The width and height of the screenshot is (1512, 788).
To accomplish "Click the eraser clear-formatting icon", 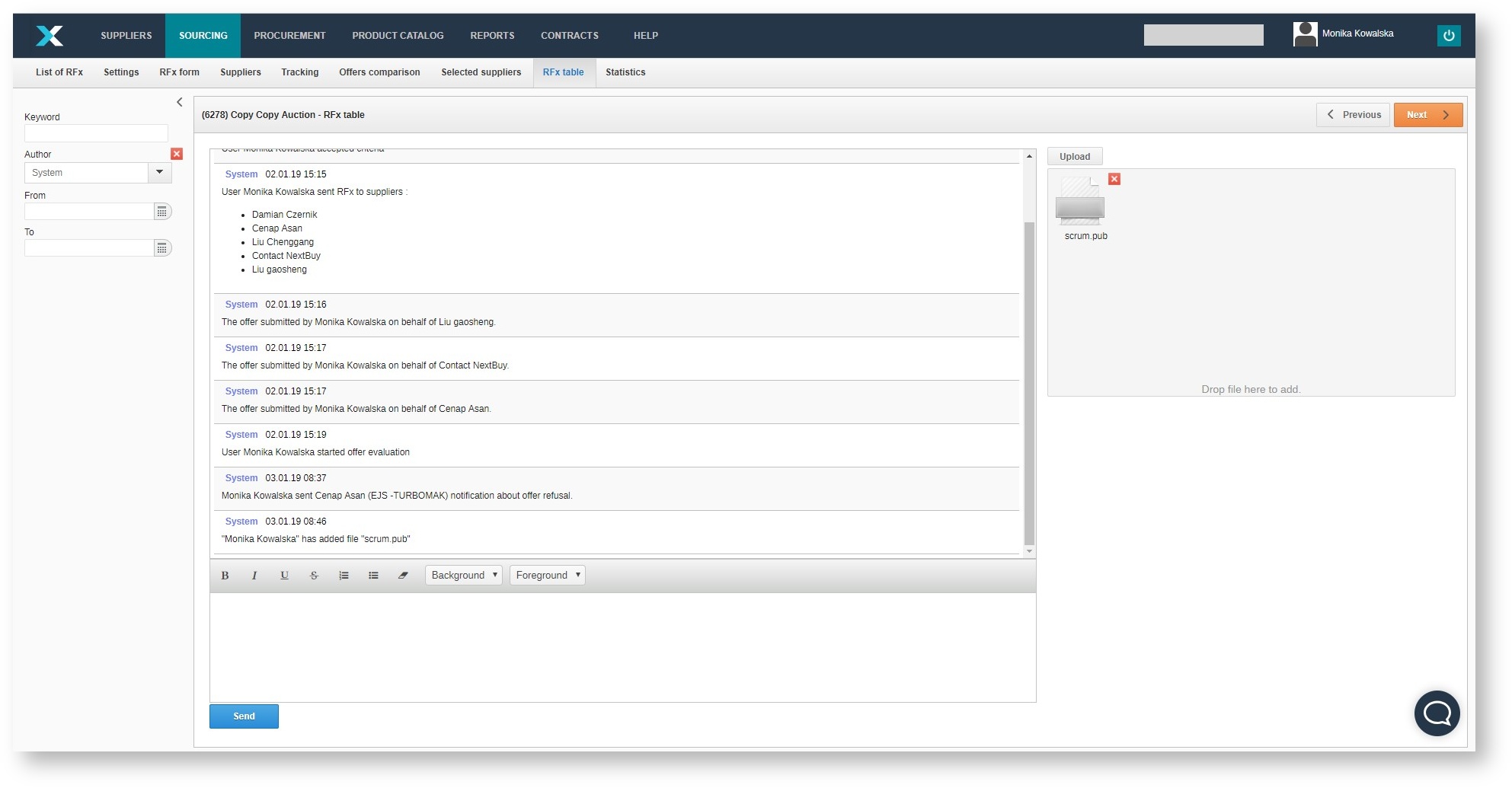I will tap(403, 576).
